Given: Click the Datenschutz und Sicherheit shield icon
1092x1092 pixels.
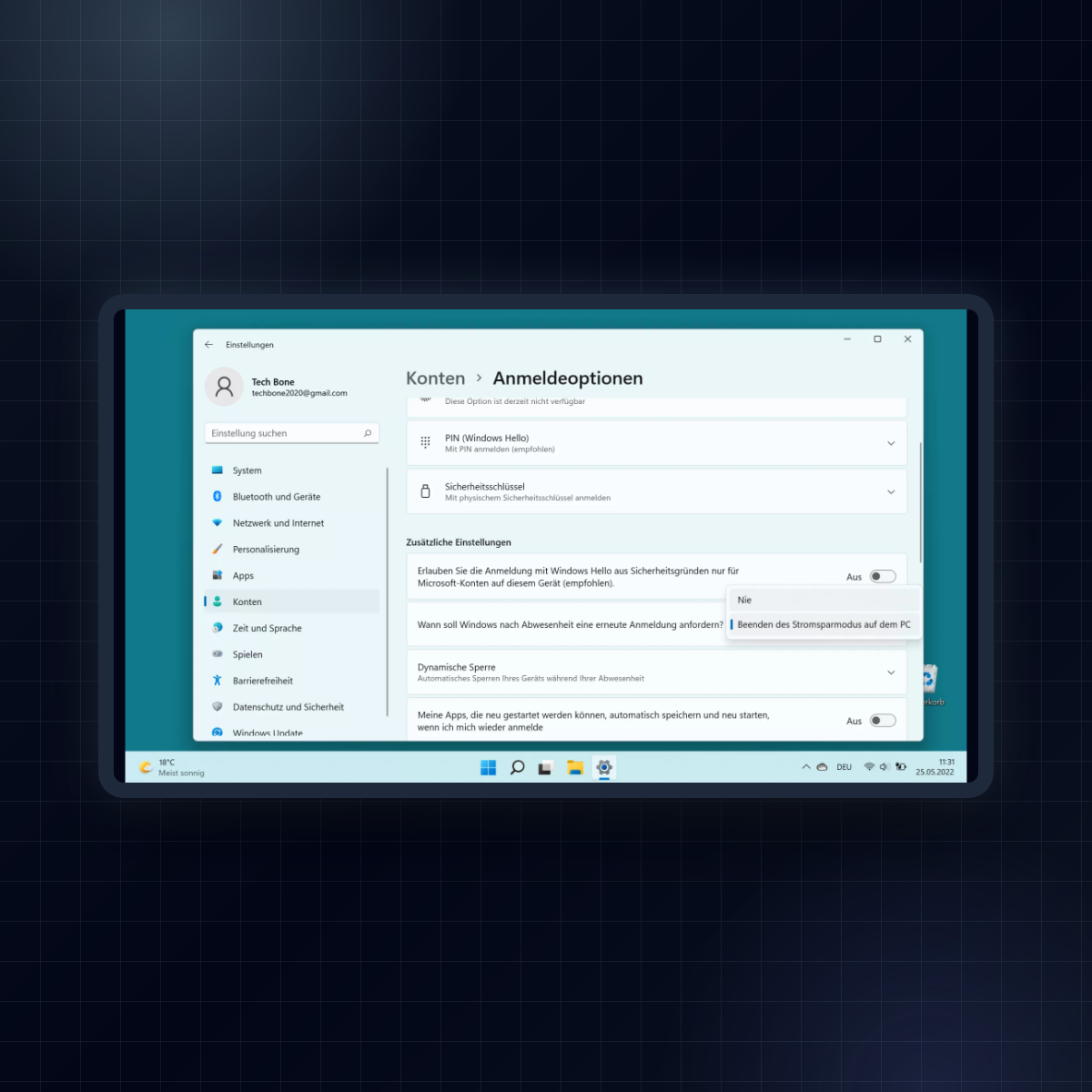Looking at the screenshot, I should pyautogui.click(x=217, y=707).
